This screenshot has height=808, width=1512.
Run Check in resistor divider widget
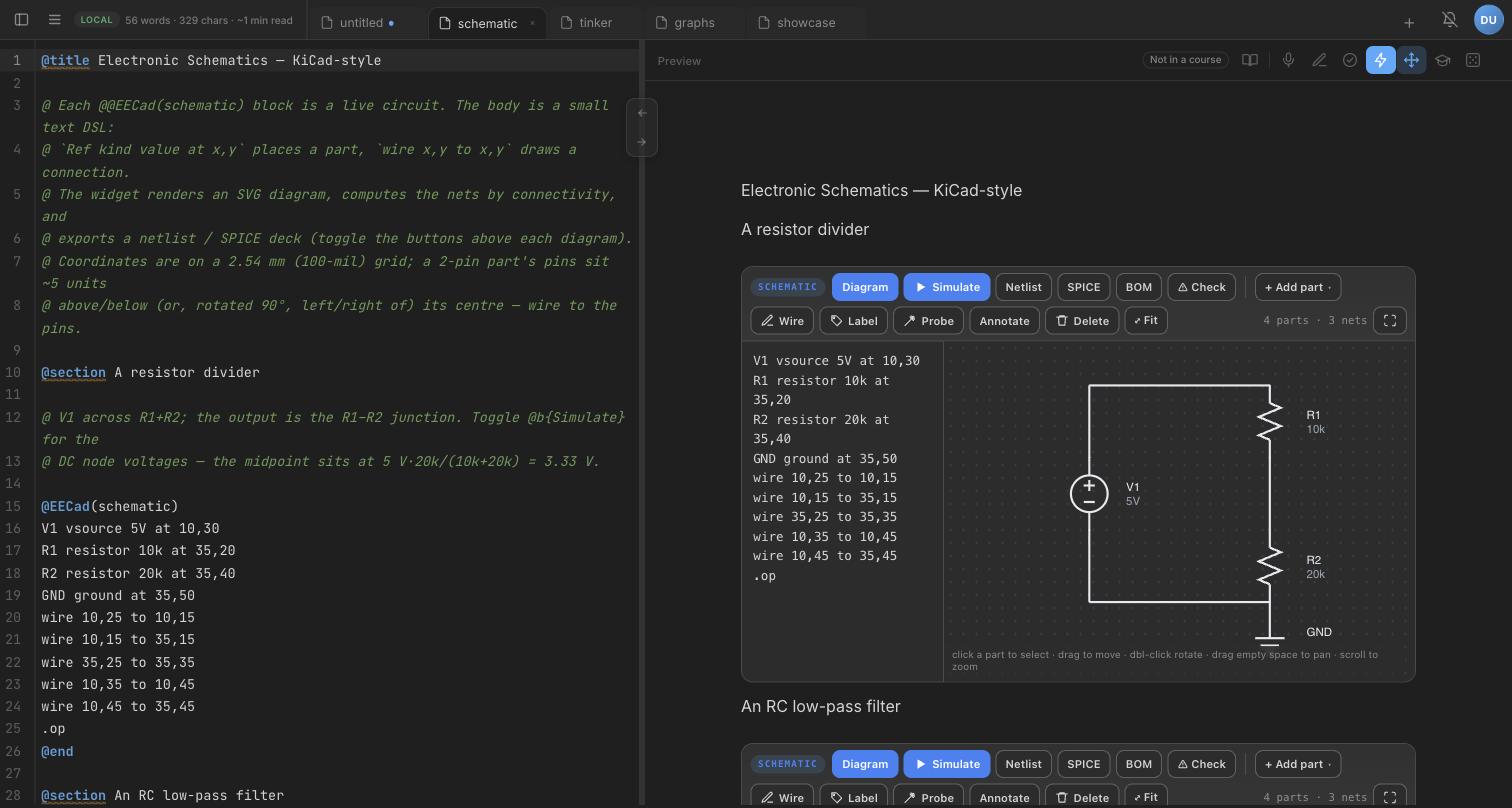pos(1201,287)
